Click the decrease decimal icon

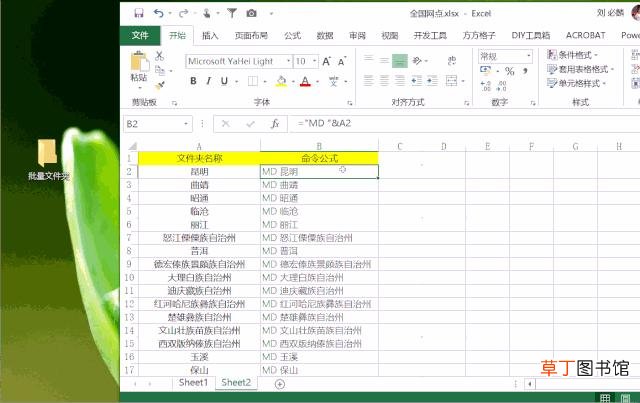[502, 86]
